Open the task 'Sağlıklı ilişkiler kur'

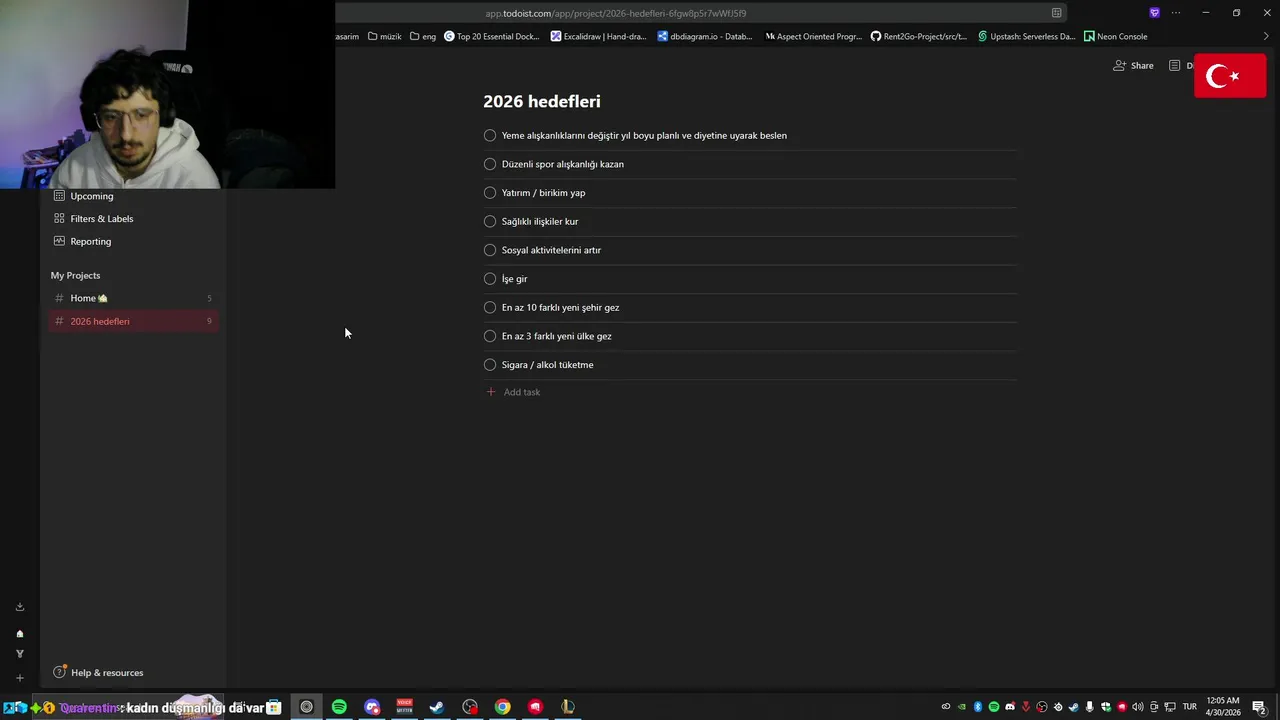(540, 221)
